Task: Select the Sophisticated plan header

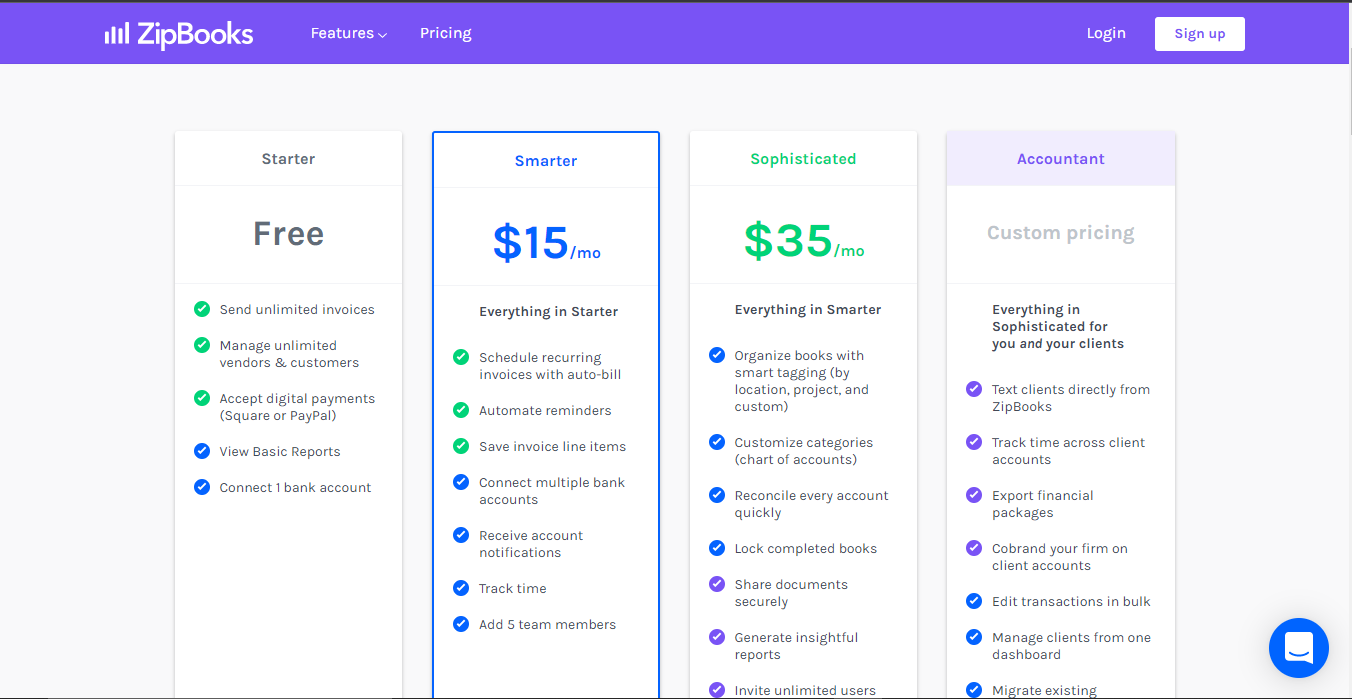Action: 803,158
